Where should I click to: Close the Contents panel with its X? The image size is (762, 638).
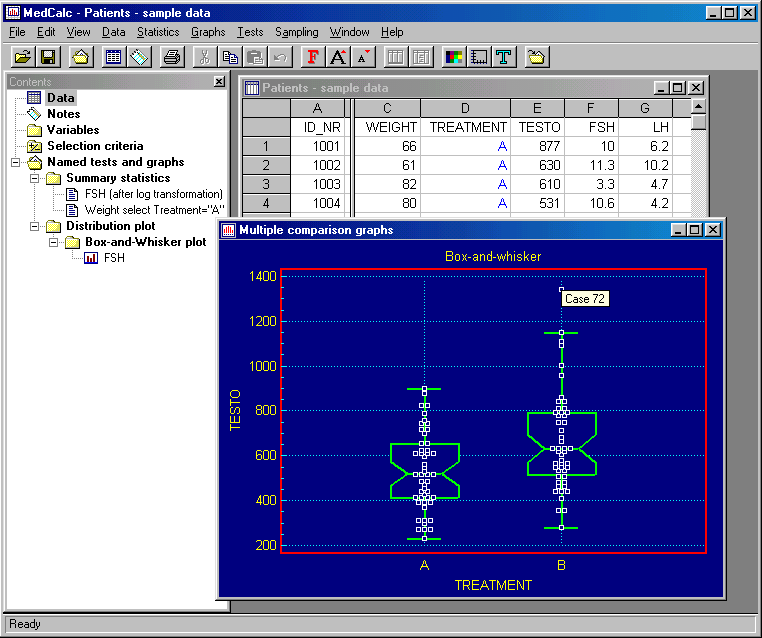(x=219, y=82)
